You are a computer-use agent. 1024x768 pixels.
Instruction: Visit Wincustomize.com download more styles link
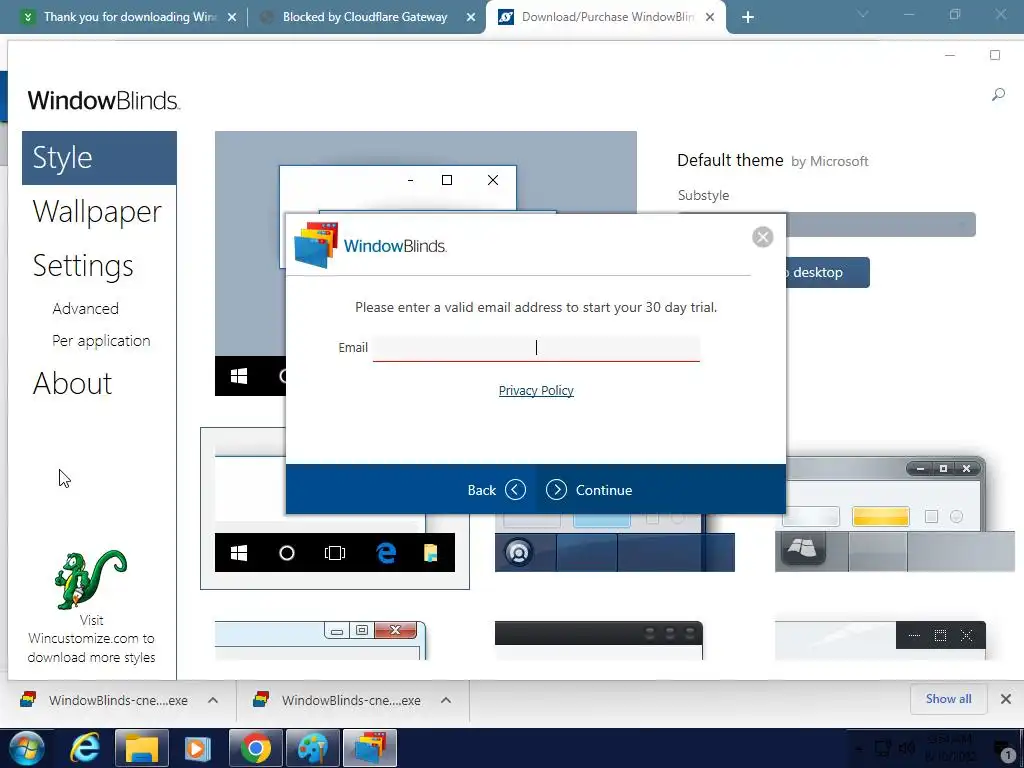(x=91, y=639)
